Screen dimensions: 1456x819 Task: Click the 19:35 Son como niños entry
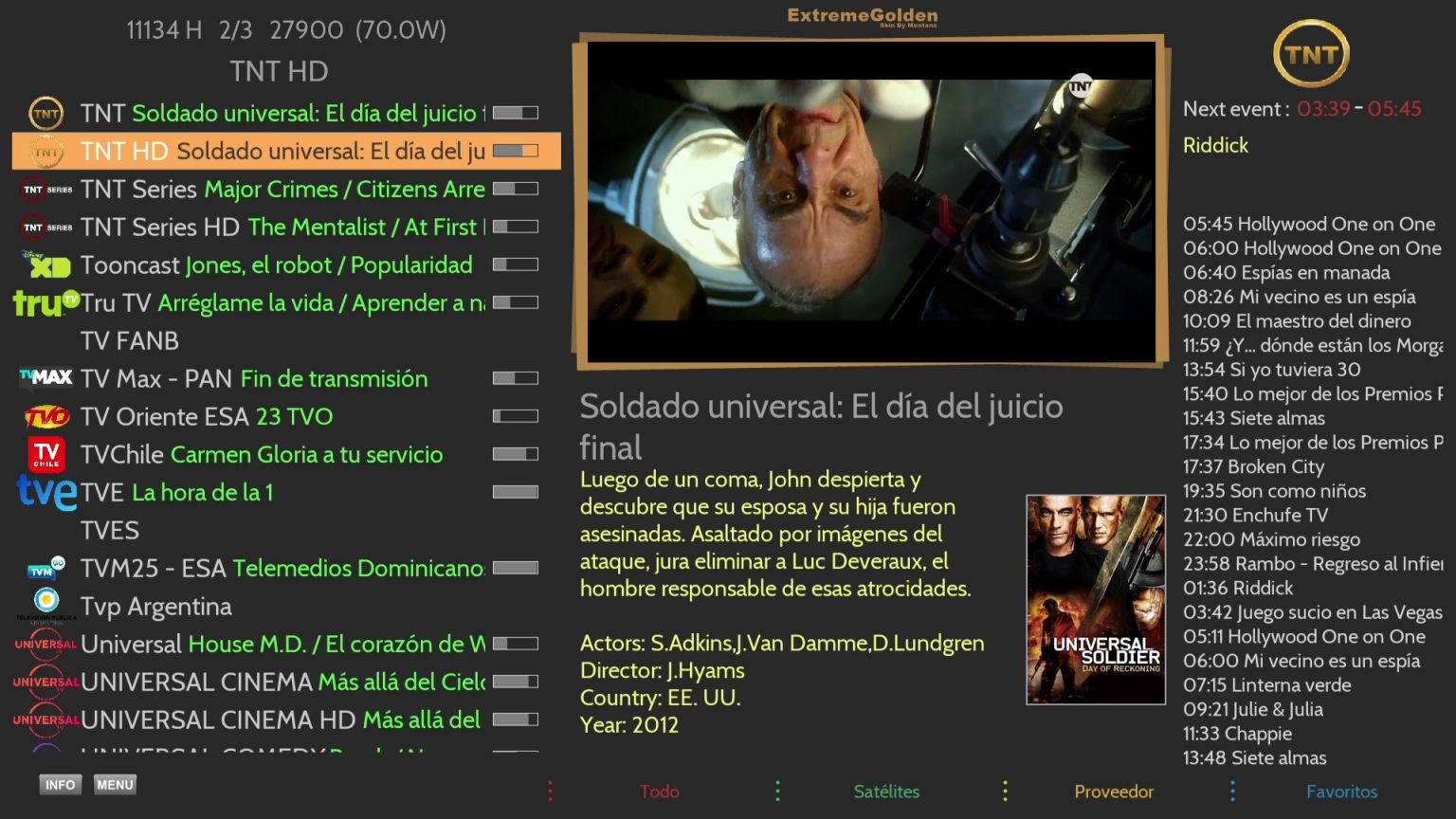click(x=1274, y=491)
